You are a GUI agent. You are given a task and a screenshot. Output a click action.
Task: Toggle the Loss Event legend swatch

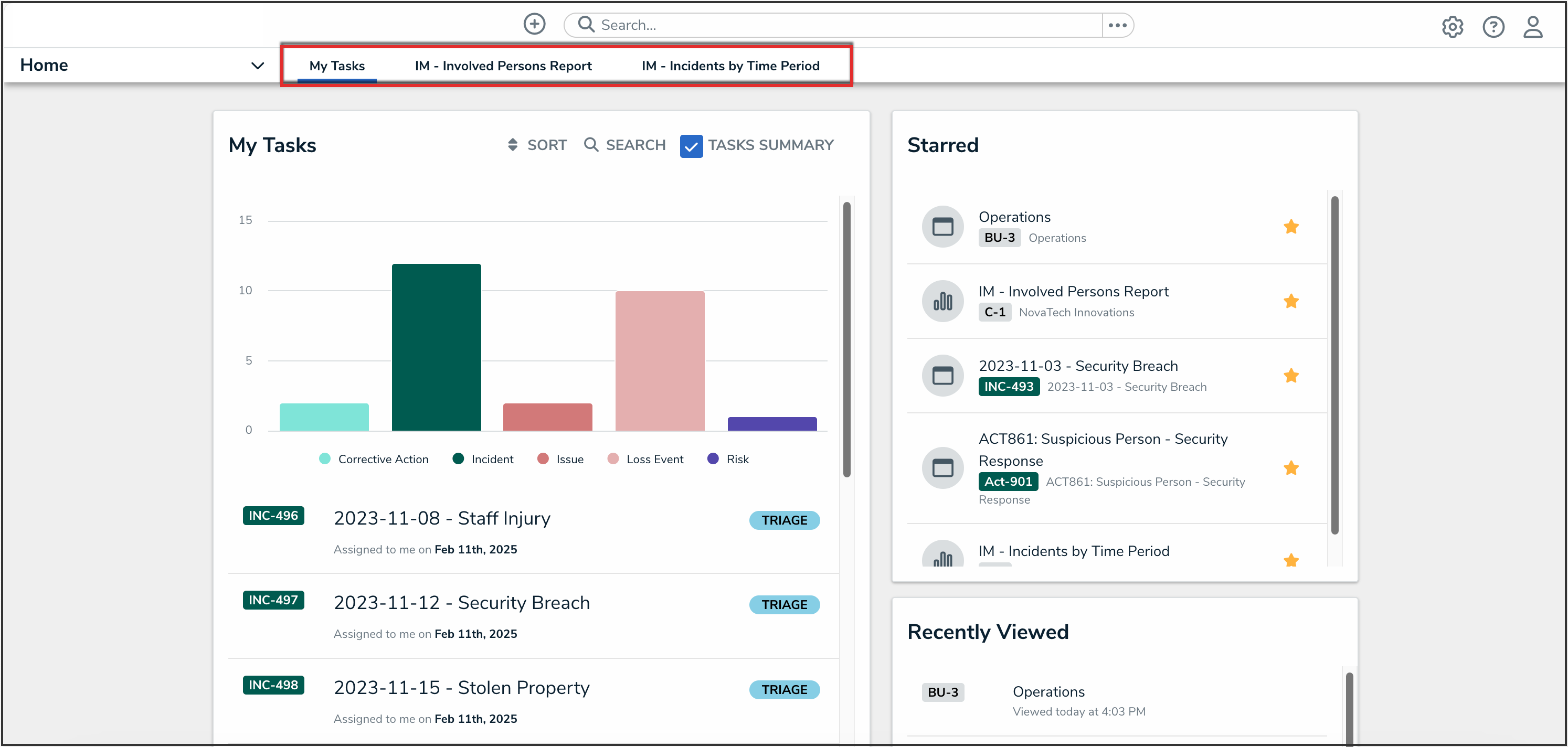click(x=613, y=460)
